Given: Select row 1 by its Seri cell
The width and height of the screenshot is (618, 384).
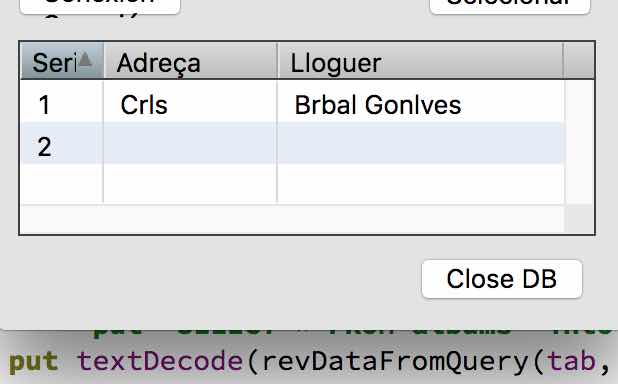Looking at the screenshot, I should 62,104.
